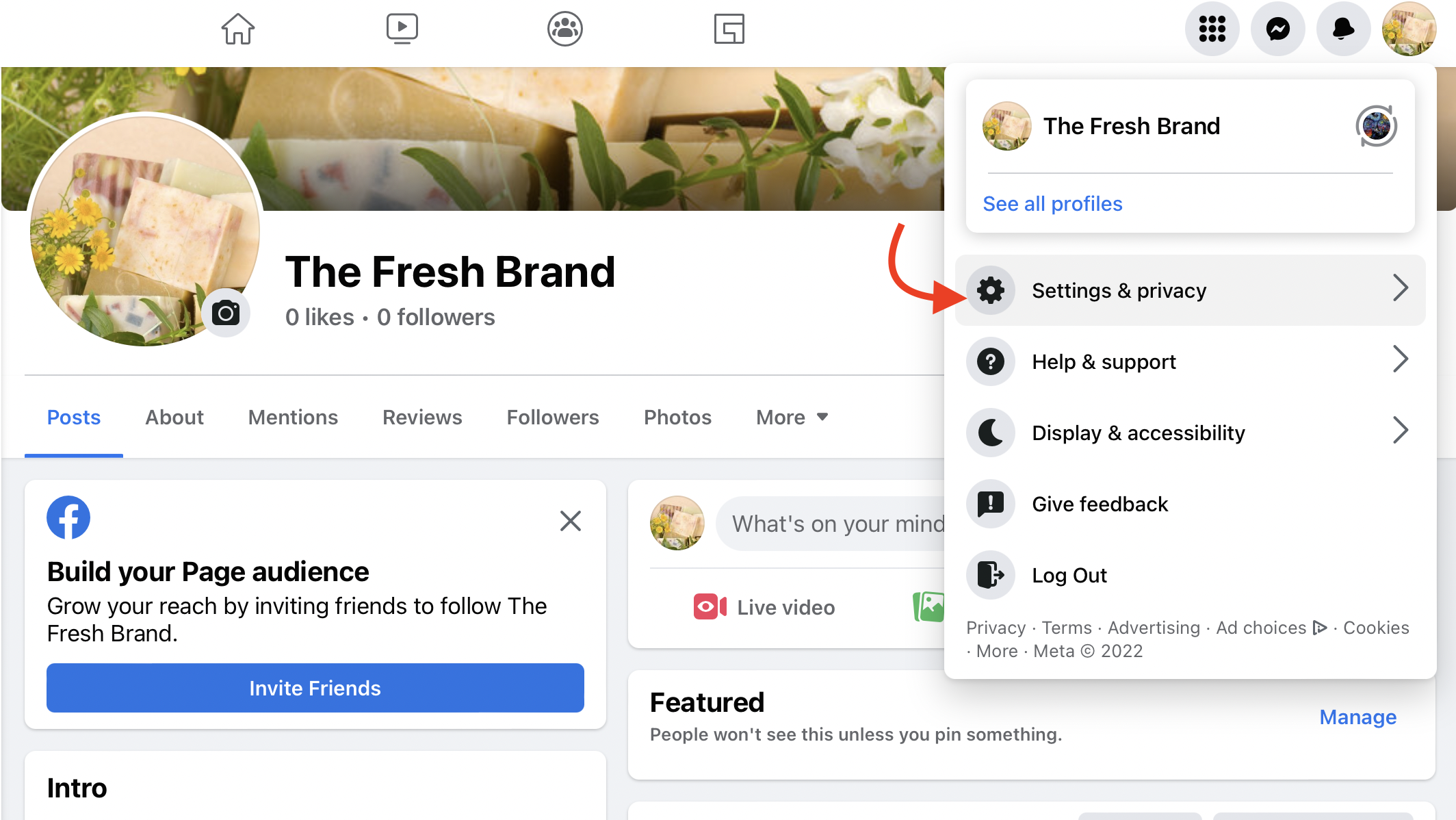Switch to the Reviews tab
The width and height of the screenshot is (1456, 820).
pos(422,417)
